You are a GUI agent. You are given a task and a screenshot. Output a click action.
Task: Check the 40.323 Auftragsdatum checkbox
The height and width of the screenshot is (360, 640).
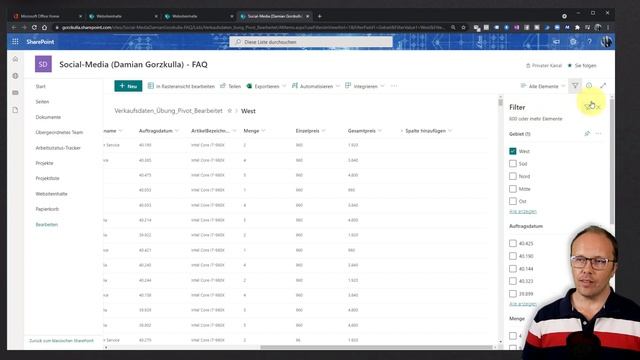pyautogui.click(x=513, y=281)
